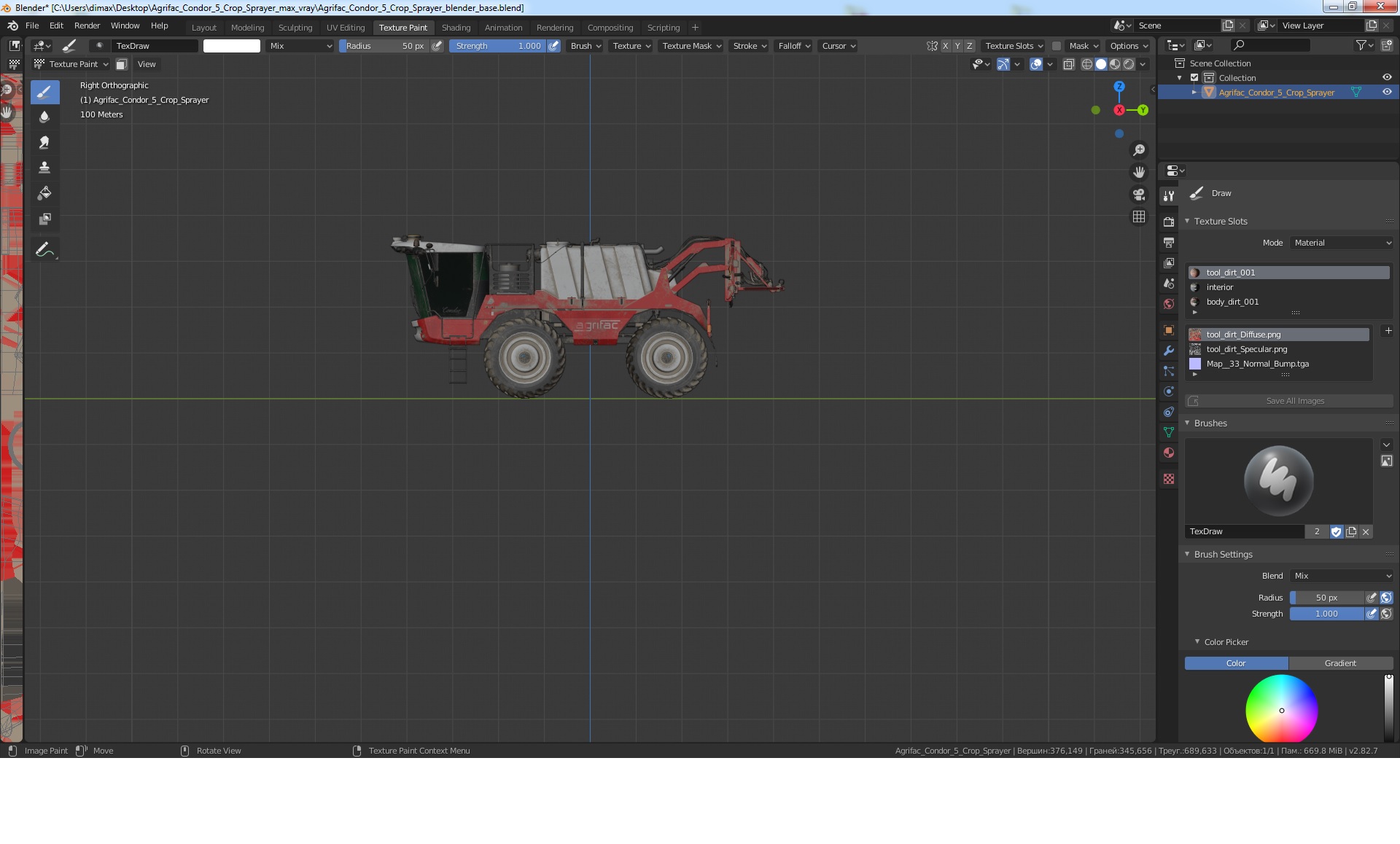Toggle radius pressure sensitivity in header

[437, 46]
